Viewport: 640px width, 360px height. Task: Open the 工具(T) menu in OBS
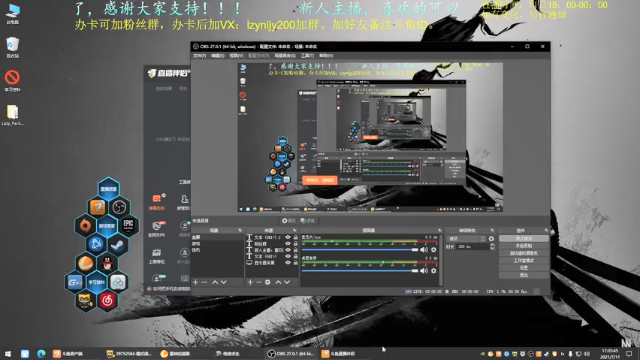(x=307, y=56)
